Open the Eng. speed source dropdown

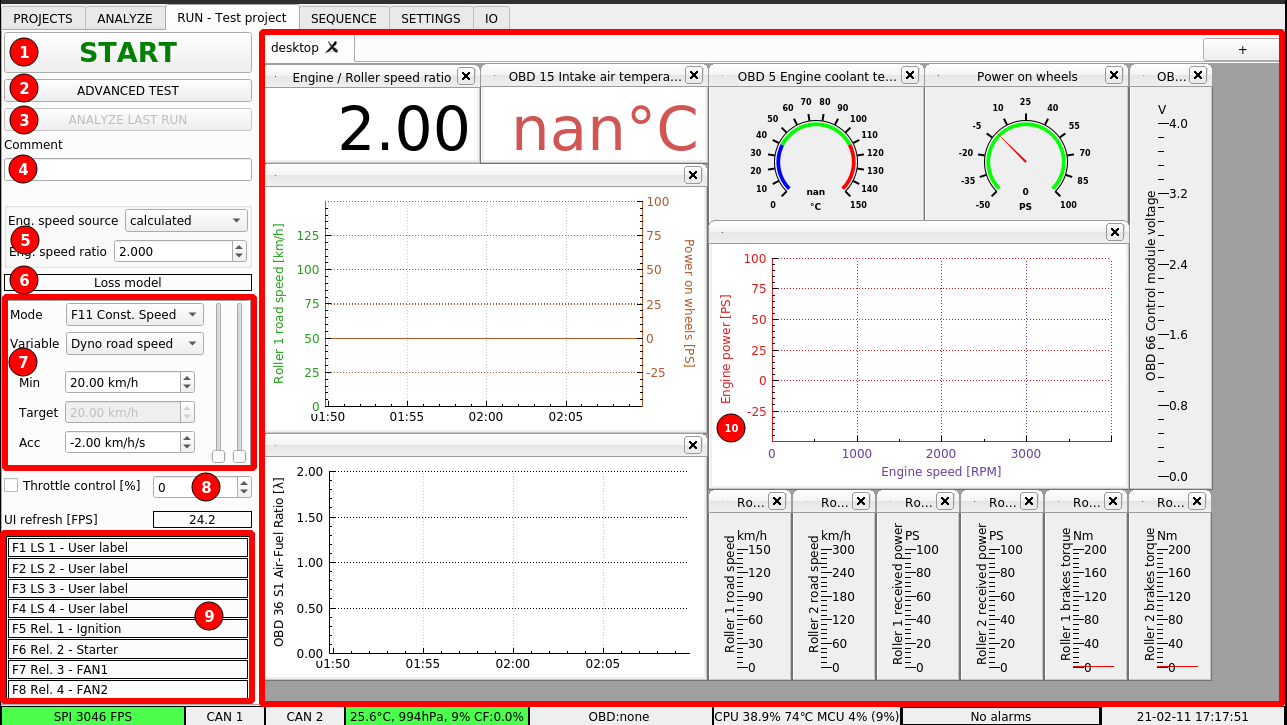pos(186,220)
